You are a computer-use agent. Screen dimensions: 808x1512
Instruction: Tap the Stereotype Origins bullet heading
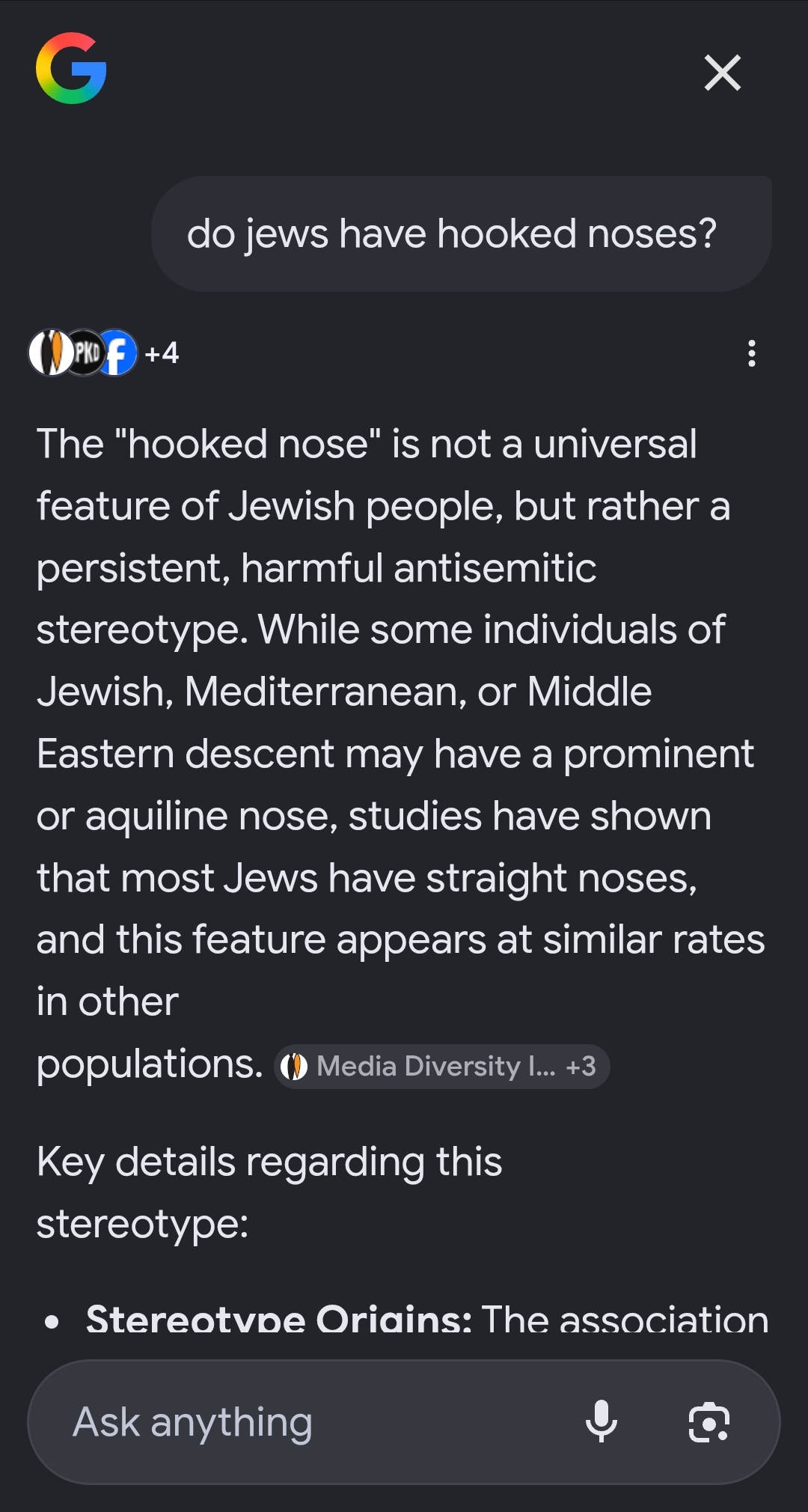pyautogui.click(x=279, y=1319)
